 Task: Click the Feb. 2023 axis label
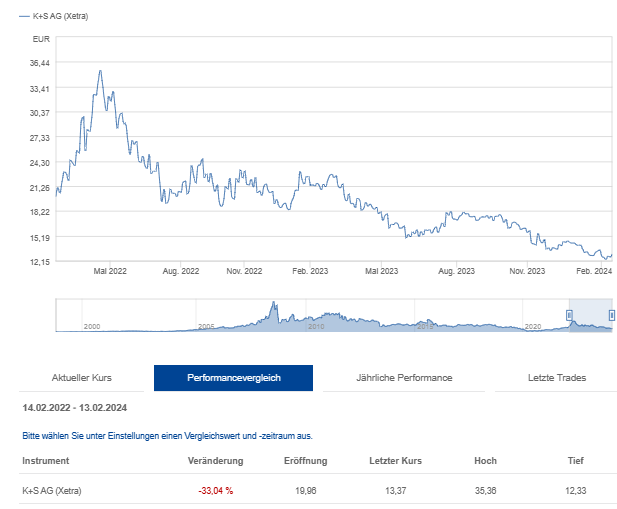pyautogui.click(x=310, y=271)
